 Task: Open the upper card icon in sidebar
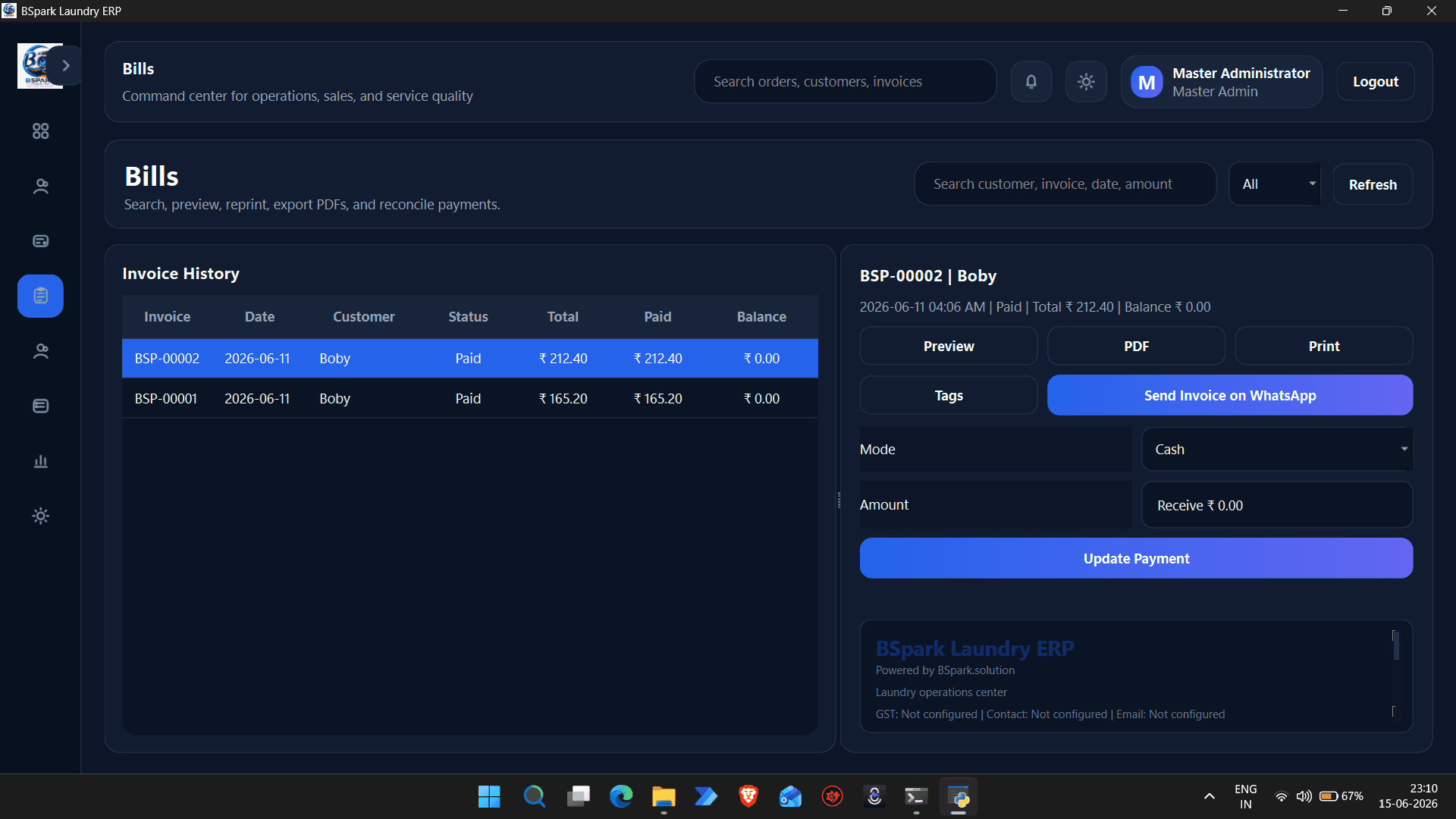tap(41, 241)
